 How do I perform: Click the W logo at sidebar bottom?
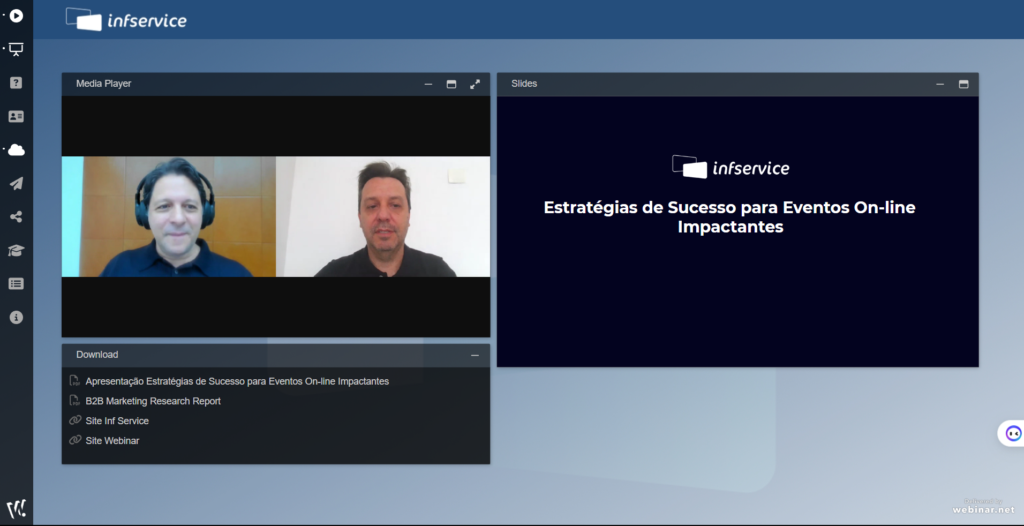click(16, 509)
